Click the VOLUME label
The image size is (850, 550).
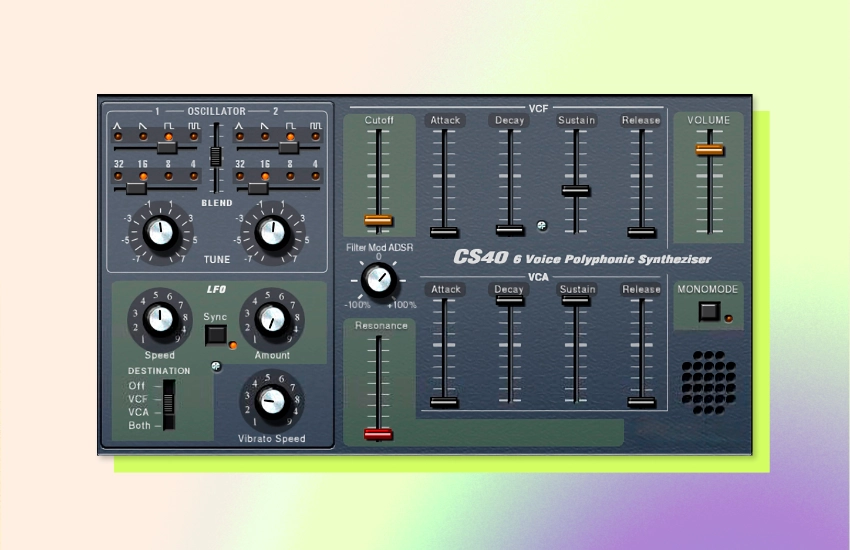pyautogui.click(x=709, y=120)
